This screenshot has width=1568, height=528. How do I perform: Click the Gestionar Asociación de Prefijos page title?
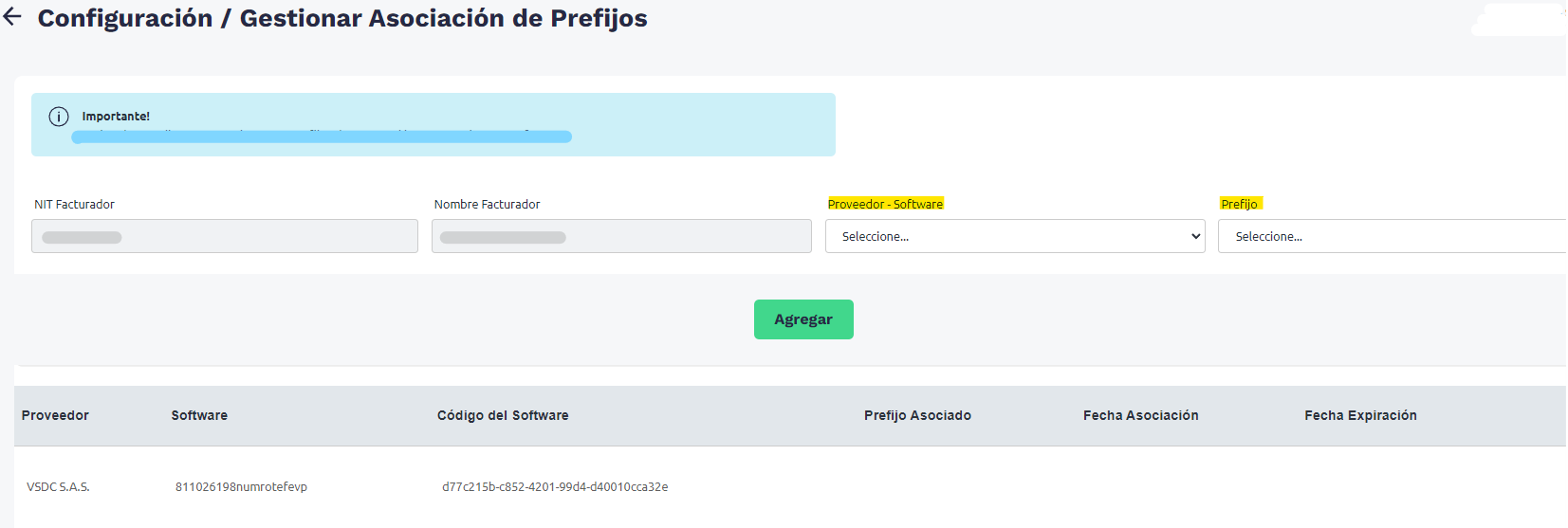pos(443,18)
